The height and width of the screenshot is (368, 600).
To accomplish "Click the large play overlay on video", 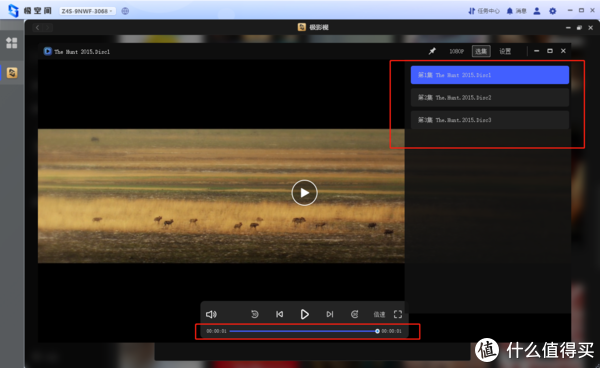I will click(x=304, y=193).
